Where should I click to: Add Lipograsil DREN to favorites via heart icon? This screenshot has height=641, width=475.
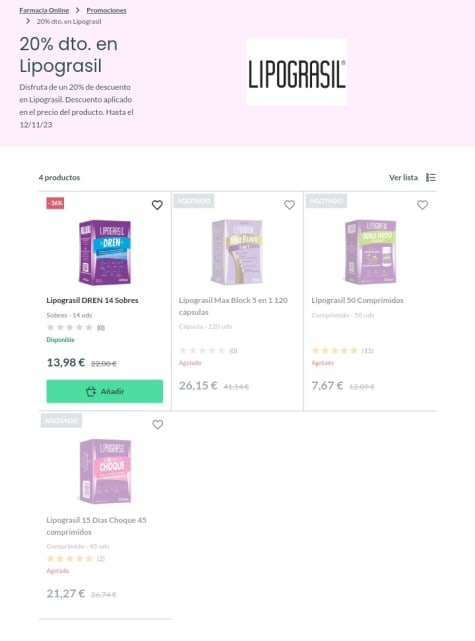[x=157, y=205]
